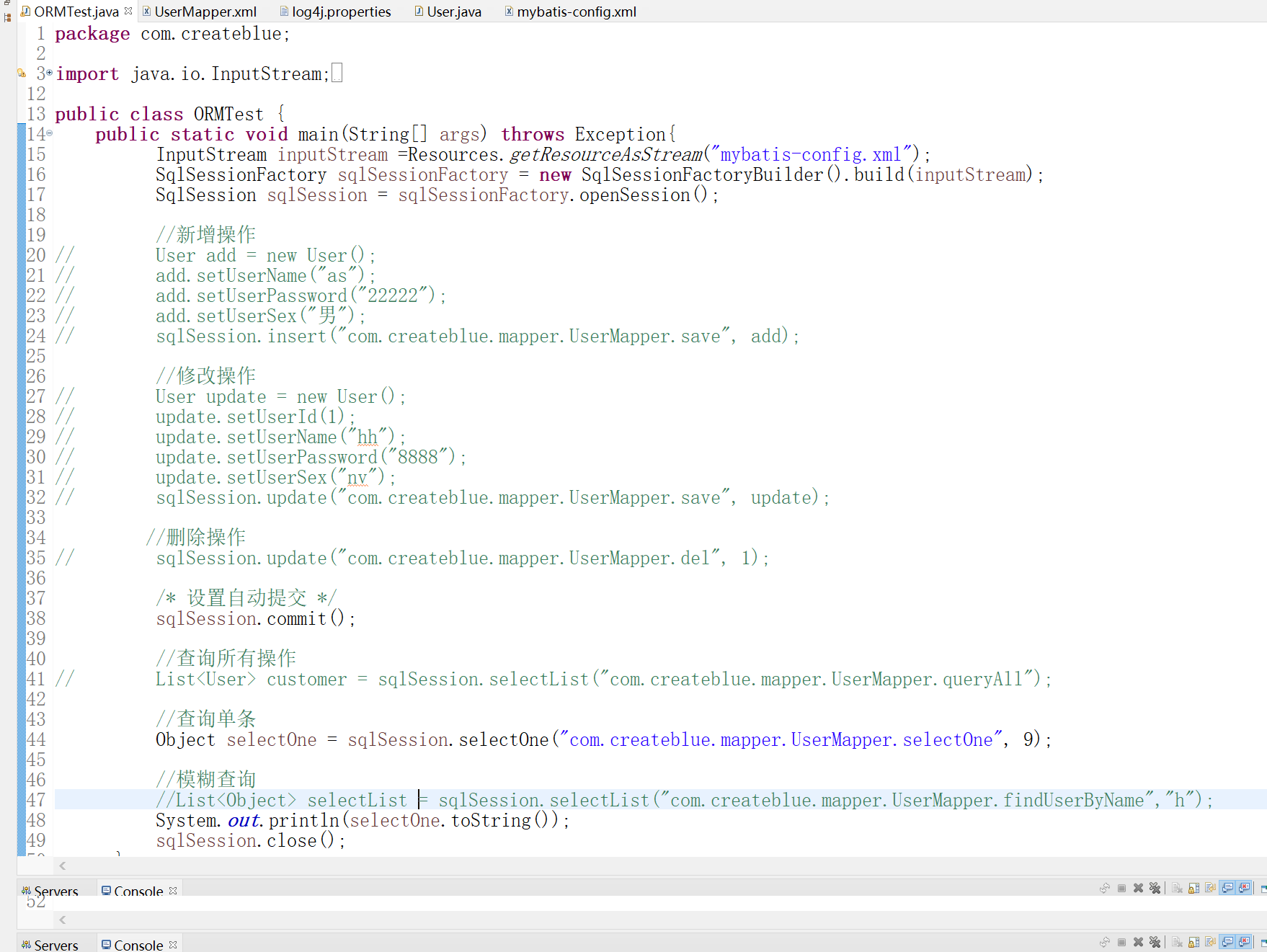Click the "//查询单条" comment line
Screen dimensions: 1267x952
pos(205,719)
